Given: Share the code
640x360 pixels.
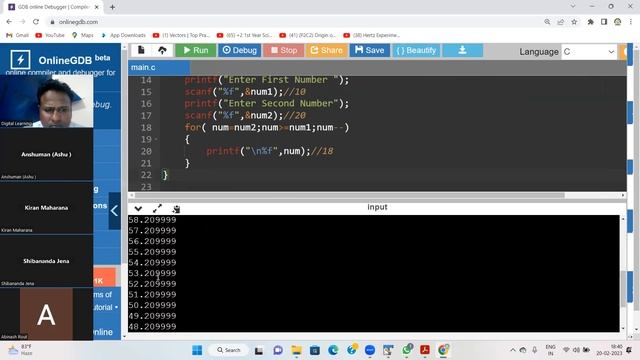Looking at the screenshot, I should tap(326, 50).
